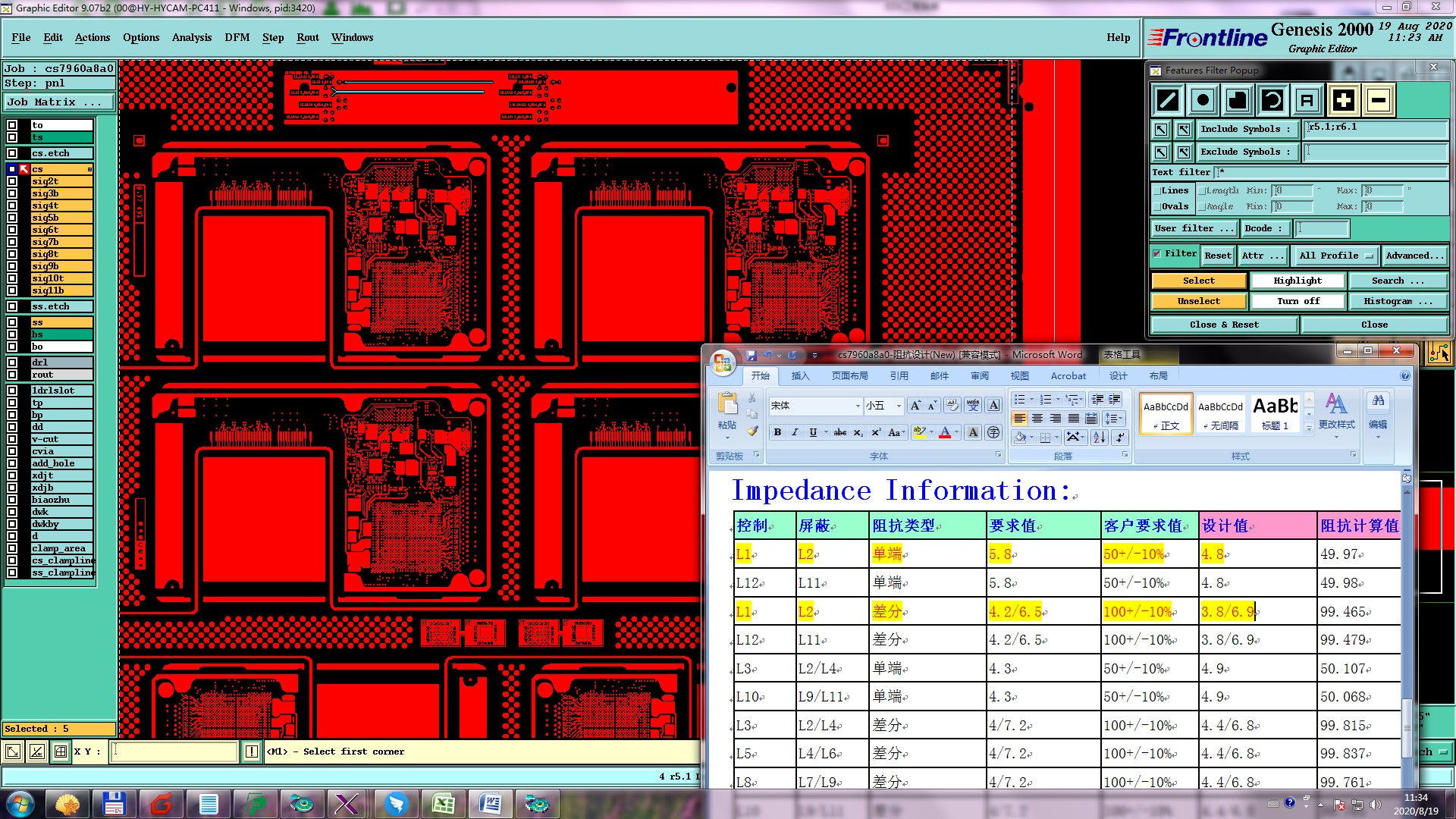
Task: Open the File menu in Graphic Editor
Action: (x=21, y=37)
